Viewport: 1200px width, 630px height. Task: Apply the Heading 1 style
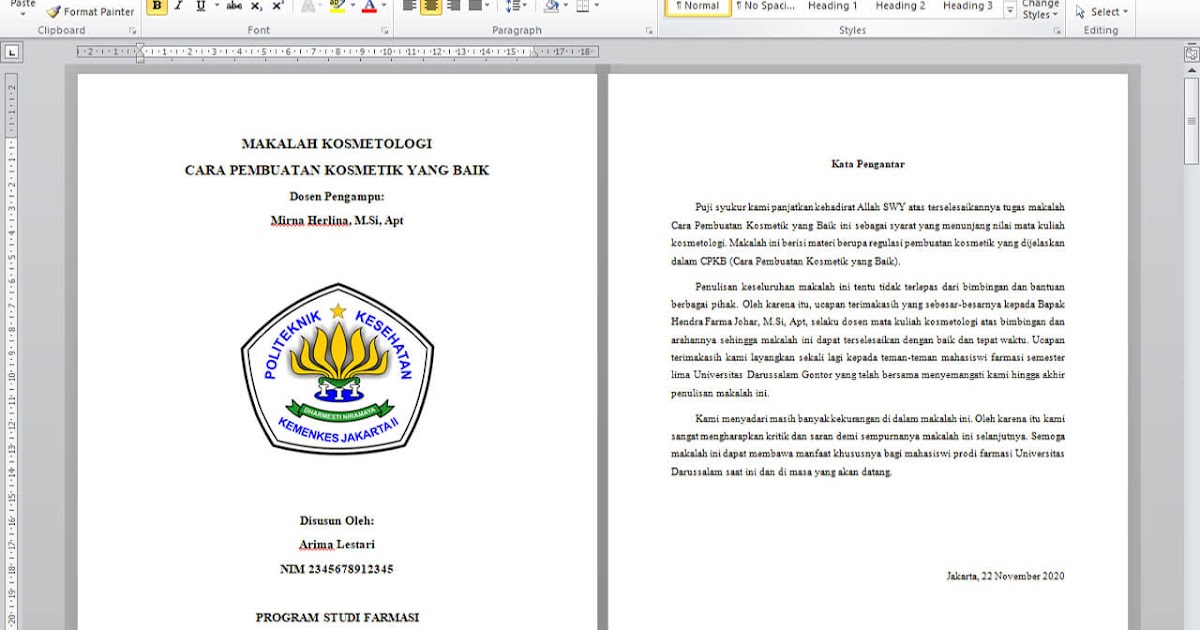pyautogui.click(x=833, y=8)
